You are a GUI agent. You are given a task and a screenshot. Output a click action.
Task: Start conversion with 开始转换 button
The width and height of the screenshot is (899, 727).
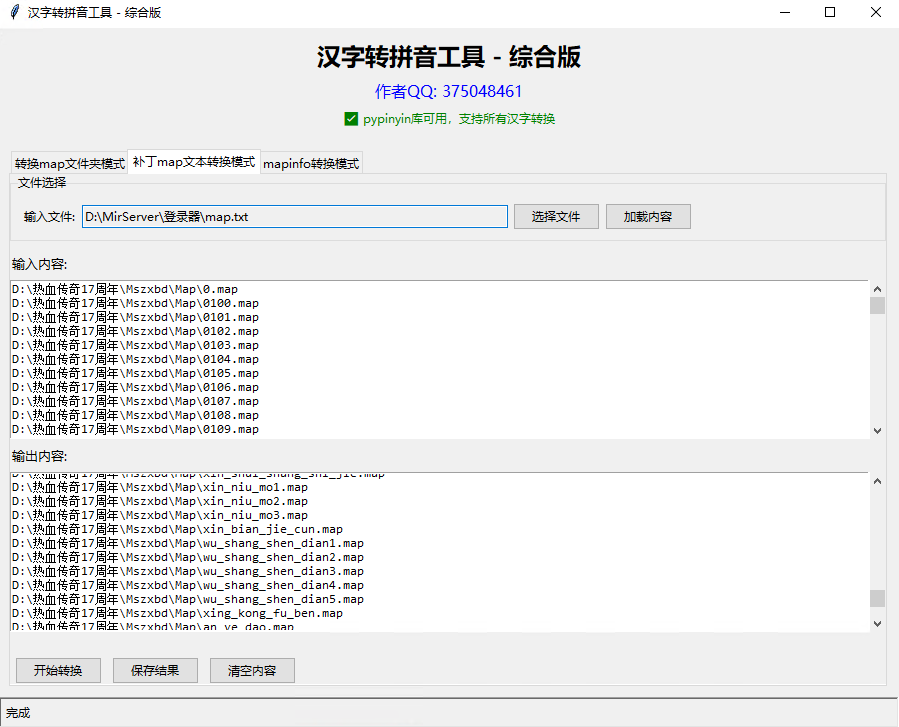pos(58,670)
